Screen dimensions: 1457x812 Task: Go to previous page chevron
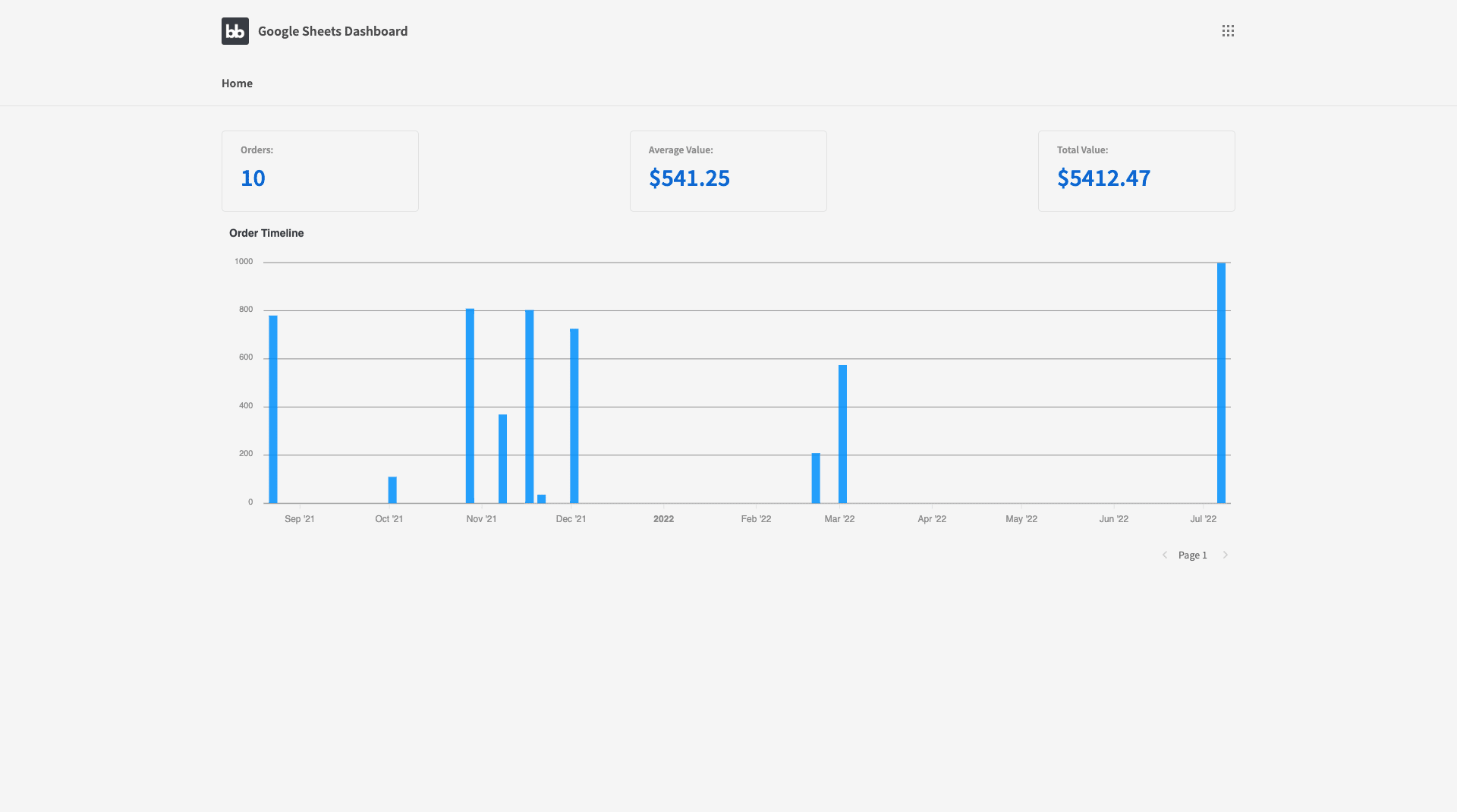click(1165, 555)
